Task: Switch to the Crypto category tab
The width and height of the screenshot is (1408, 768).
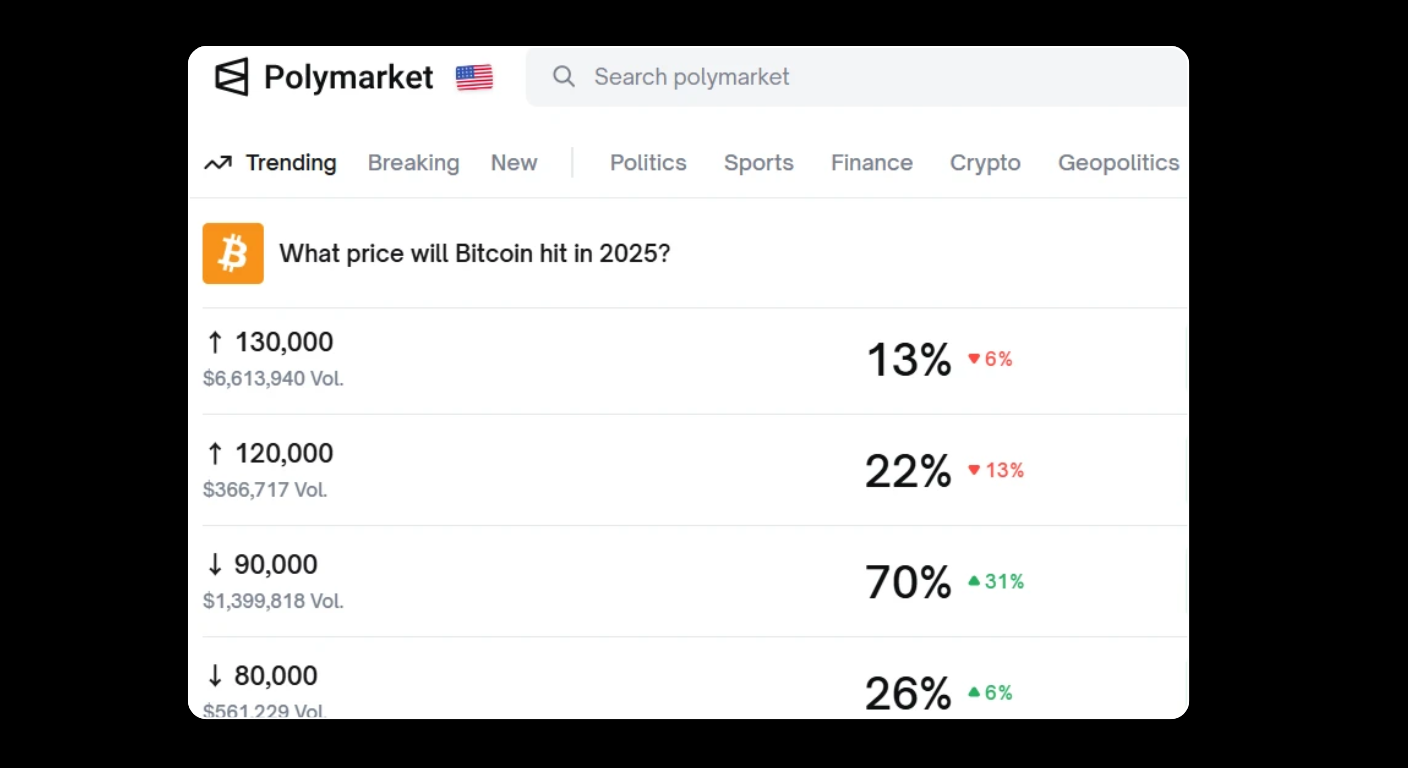Action: (985, 162)
